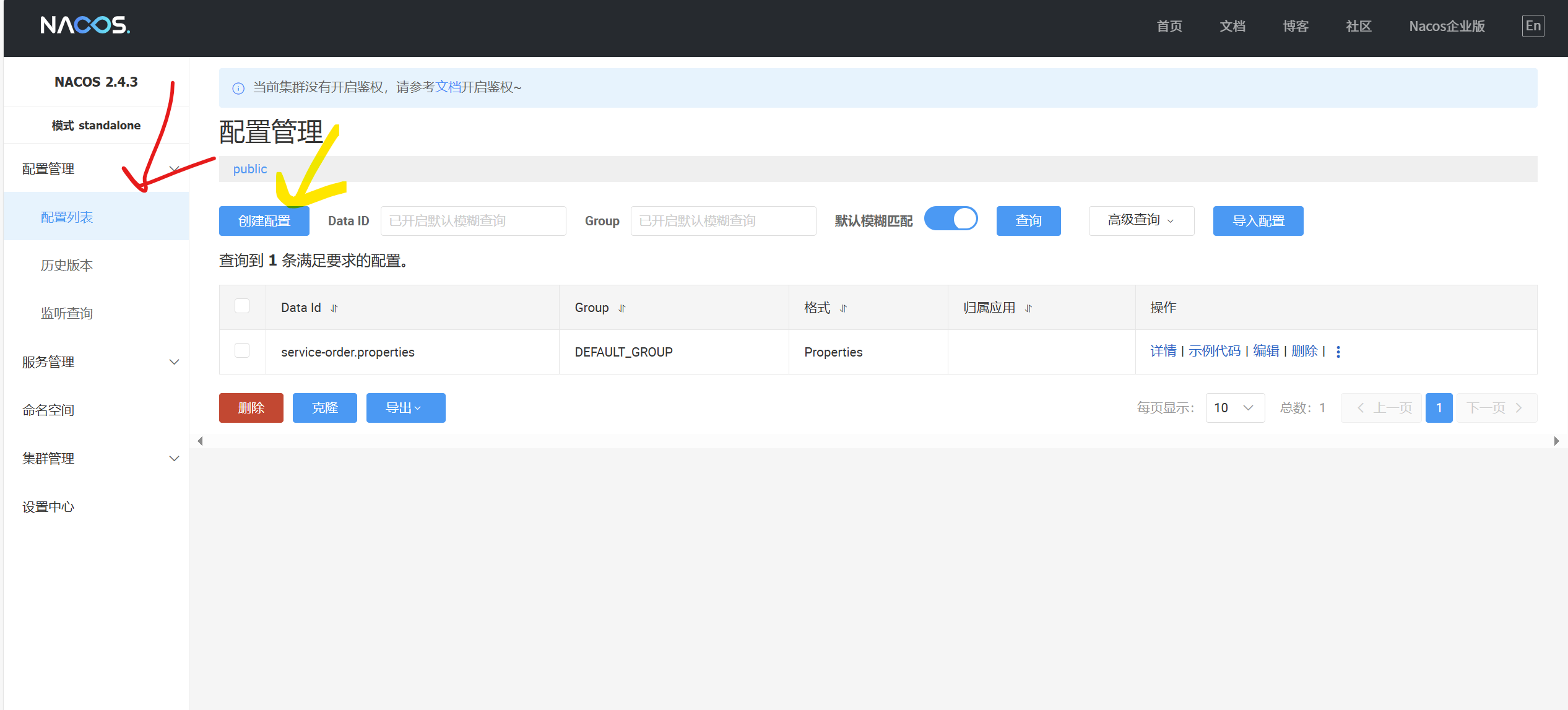Expand the 服务管理 sidebar section
This screenshot has height=710, width=1568.
tap(96, 362)
